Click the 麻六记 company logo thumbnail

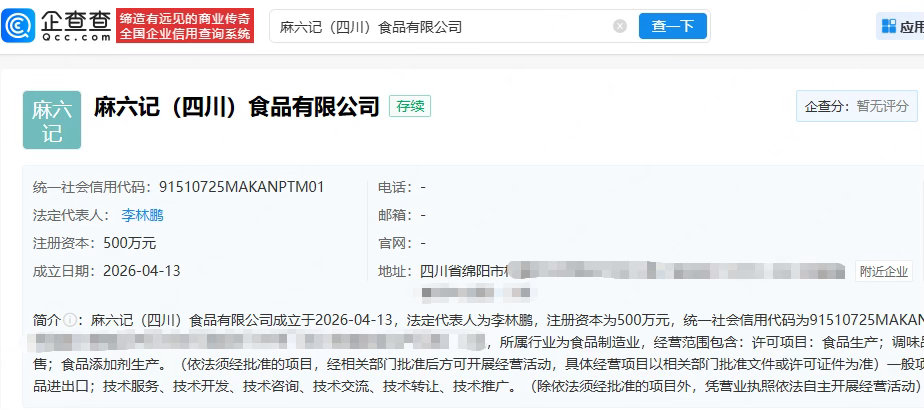coord(52,120)
